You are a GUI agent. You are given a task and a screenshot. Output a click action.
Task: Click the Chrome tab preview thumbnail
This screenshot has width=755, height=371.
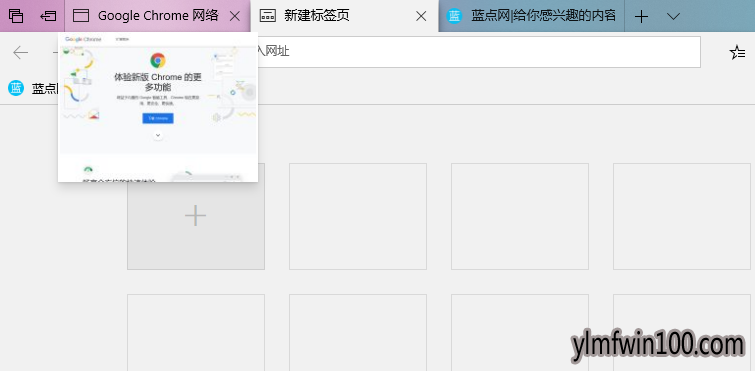click(x=158, y=107)
